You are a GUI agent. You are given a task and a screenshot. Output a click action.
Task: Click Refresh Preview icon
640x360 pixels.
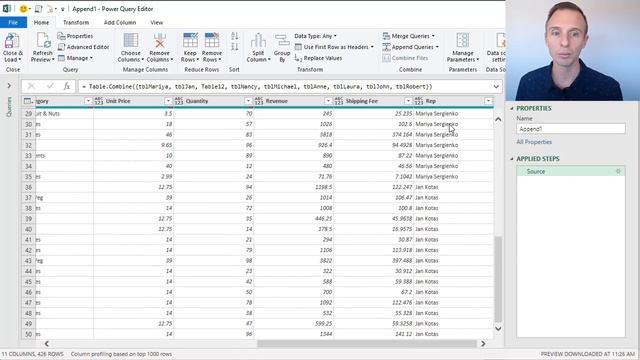(x=43, y=41)
